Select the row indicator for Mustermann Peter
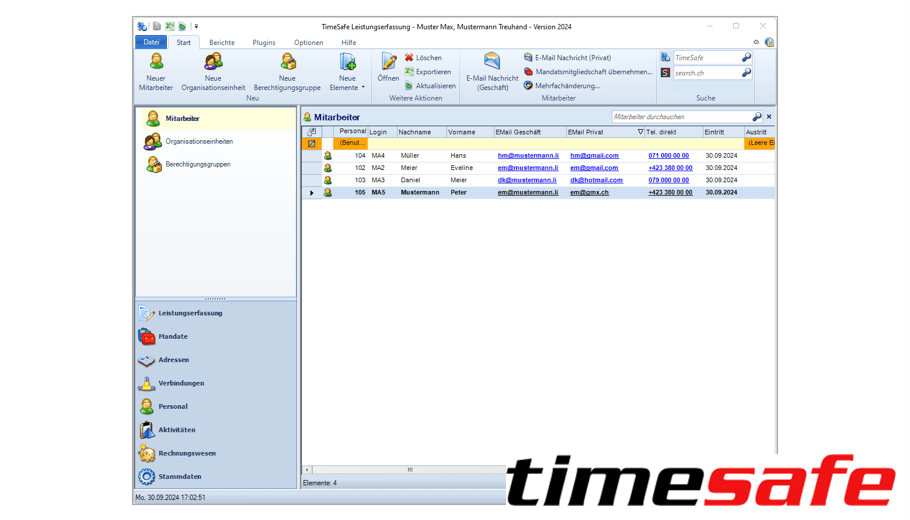Screen dimensions: 910x520 pyautogui.click(x=312, y=193)
